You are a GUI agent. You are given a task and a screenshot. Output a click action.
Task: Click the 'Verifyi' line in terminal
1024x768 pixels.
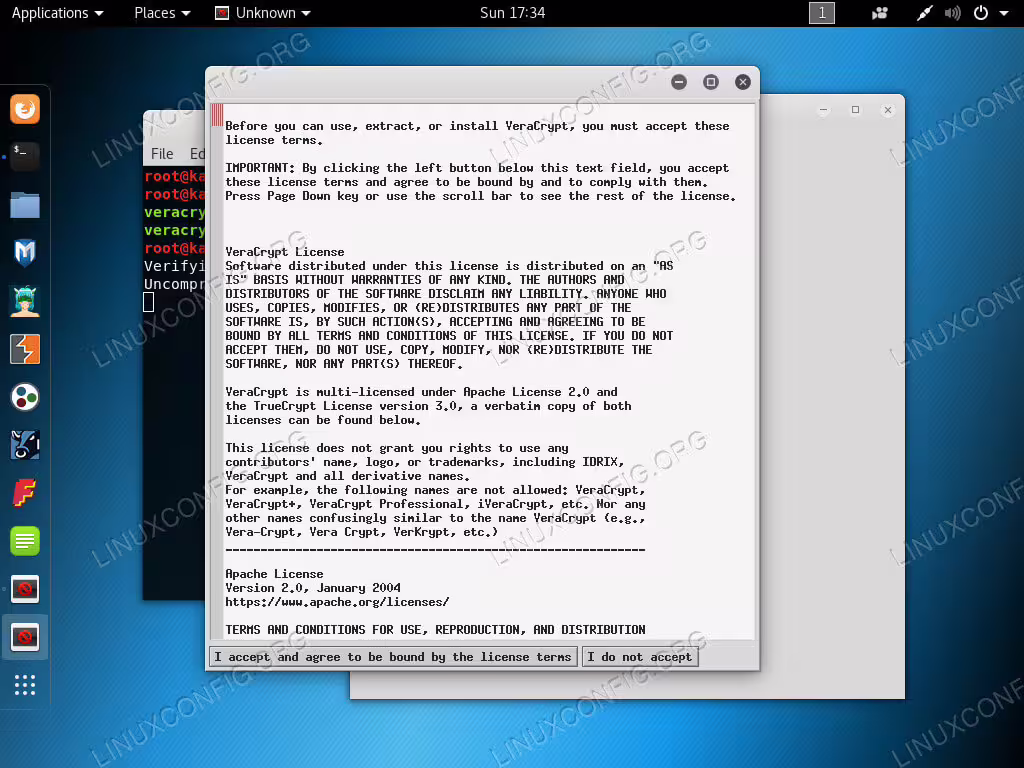(x=174, y=266)
